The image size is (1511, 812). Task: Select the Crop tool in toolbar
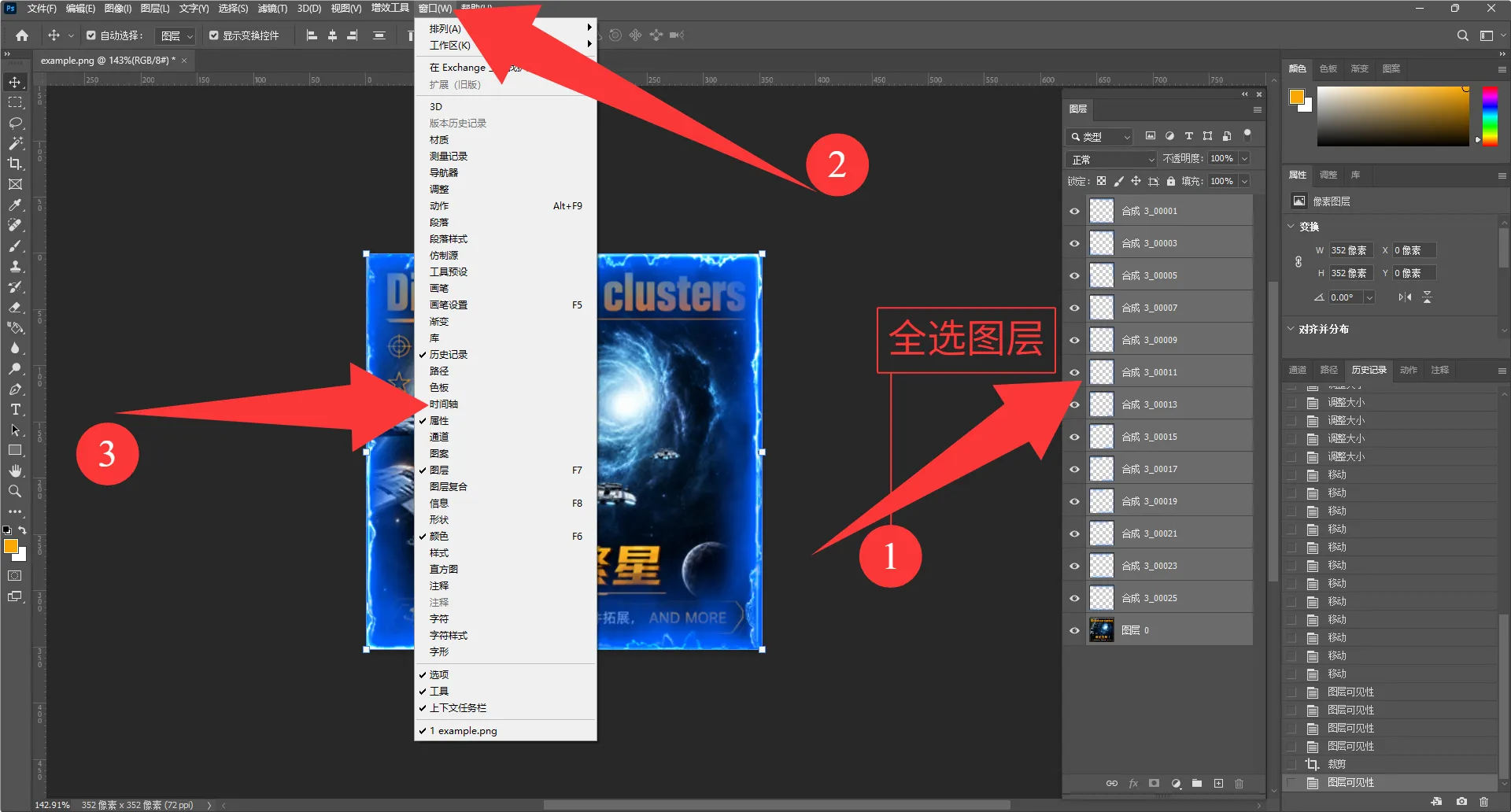tap(15, 164)
